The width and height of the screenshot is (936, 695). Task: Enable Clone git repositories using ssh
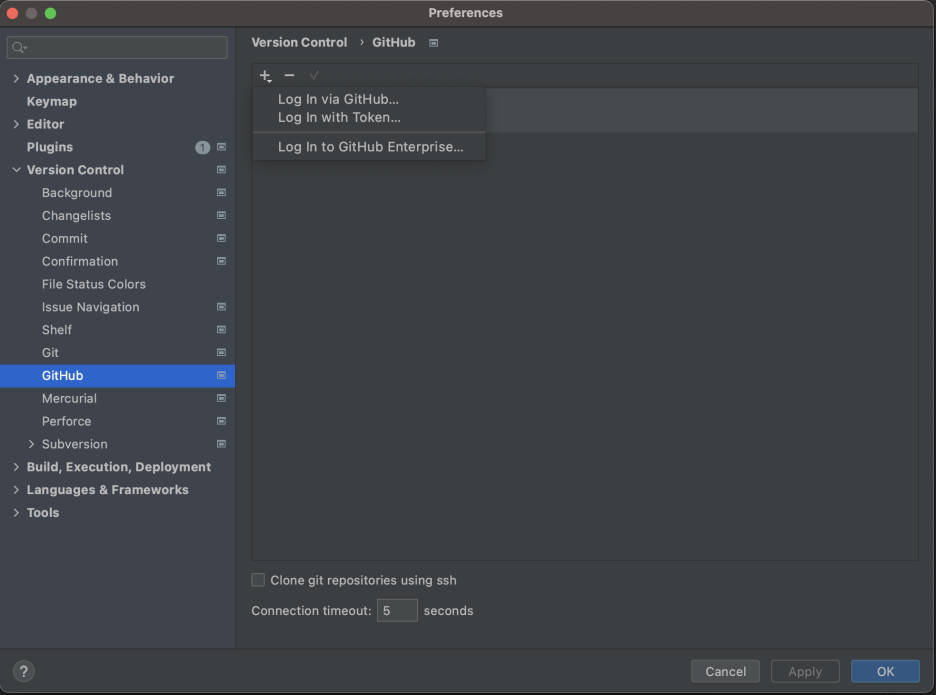pyautogui.click(x=258, y=580)
